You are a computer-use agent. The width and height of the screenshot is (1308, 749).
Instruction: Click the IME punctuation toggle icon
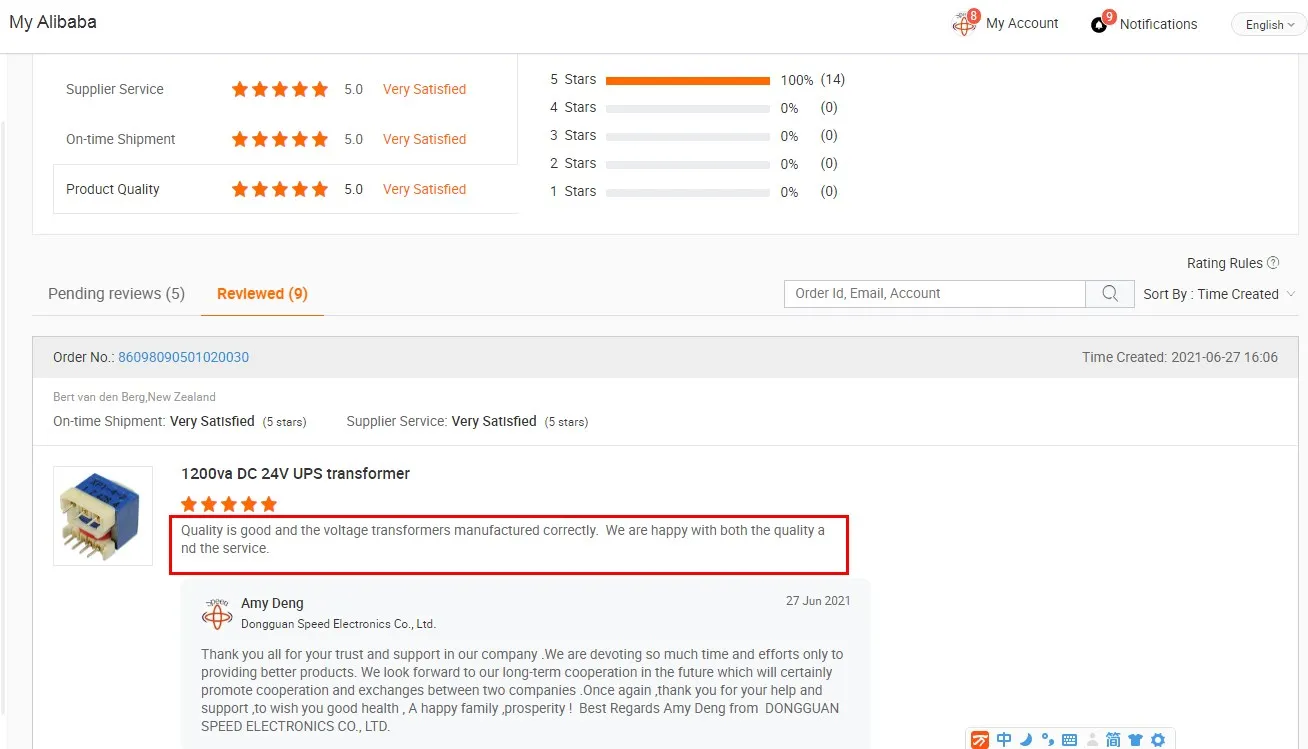[x=1047, y=740]
